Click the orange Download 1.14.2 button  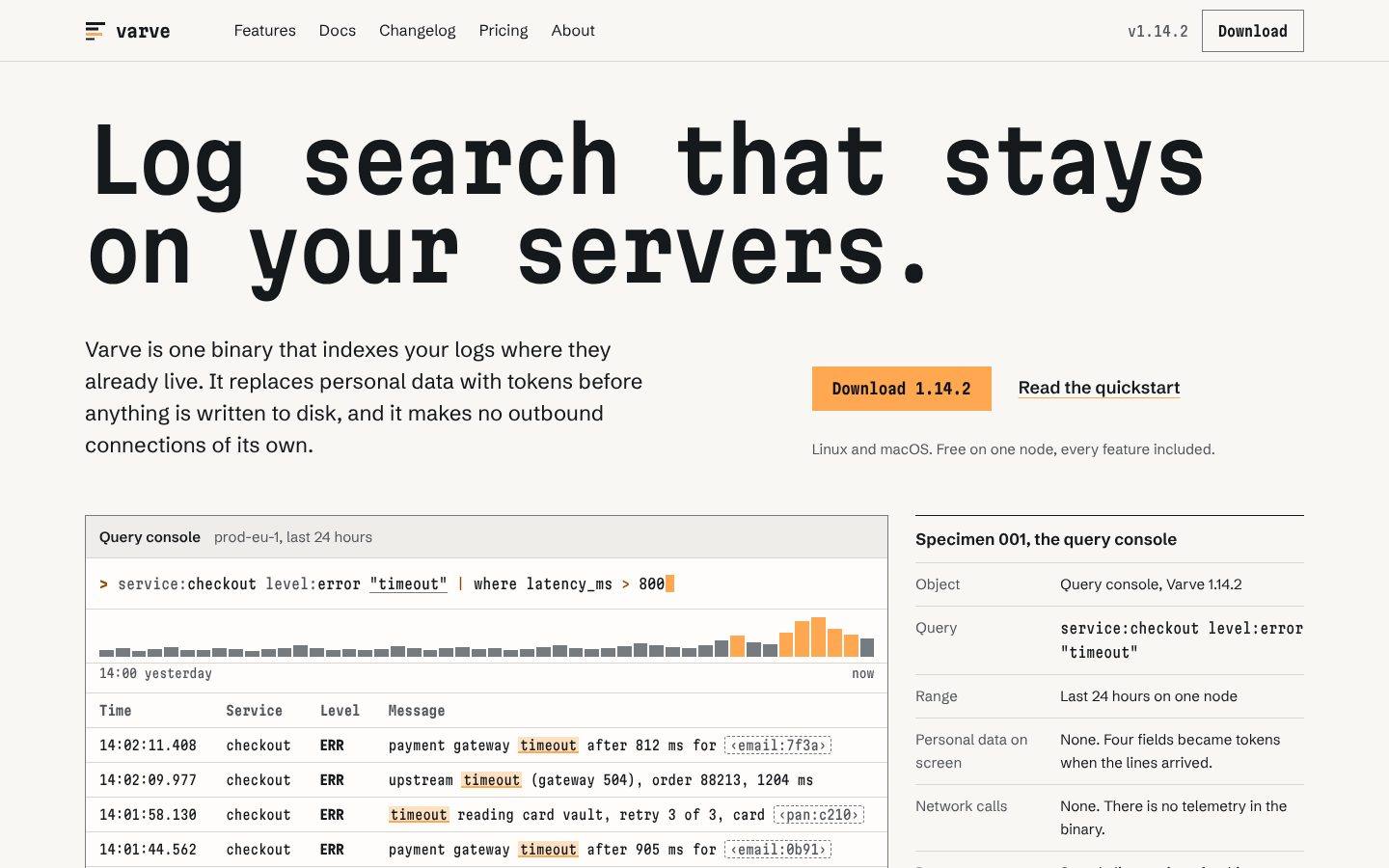pyautogui.click(x=901, y=389)
